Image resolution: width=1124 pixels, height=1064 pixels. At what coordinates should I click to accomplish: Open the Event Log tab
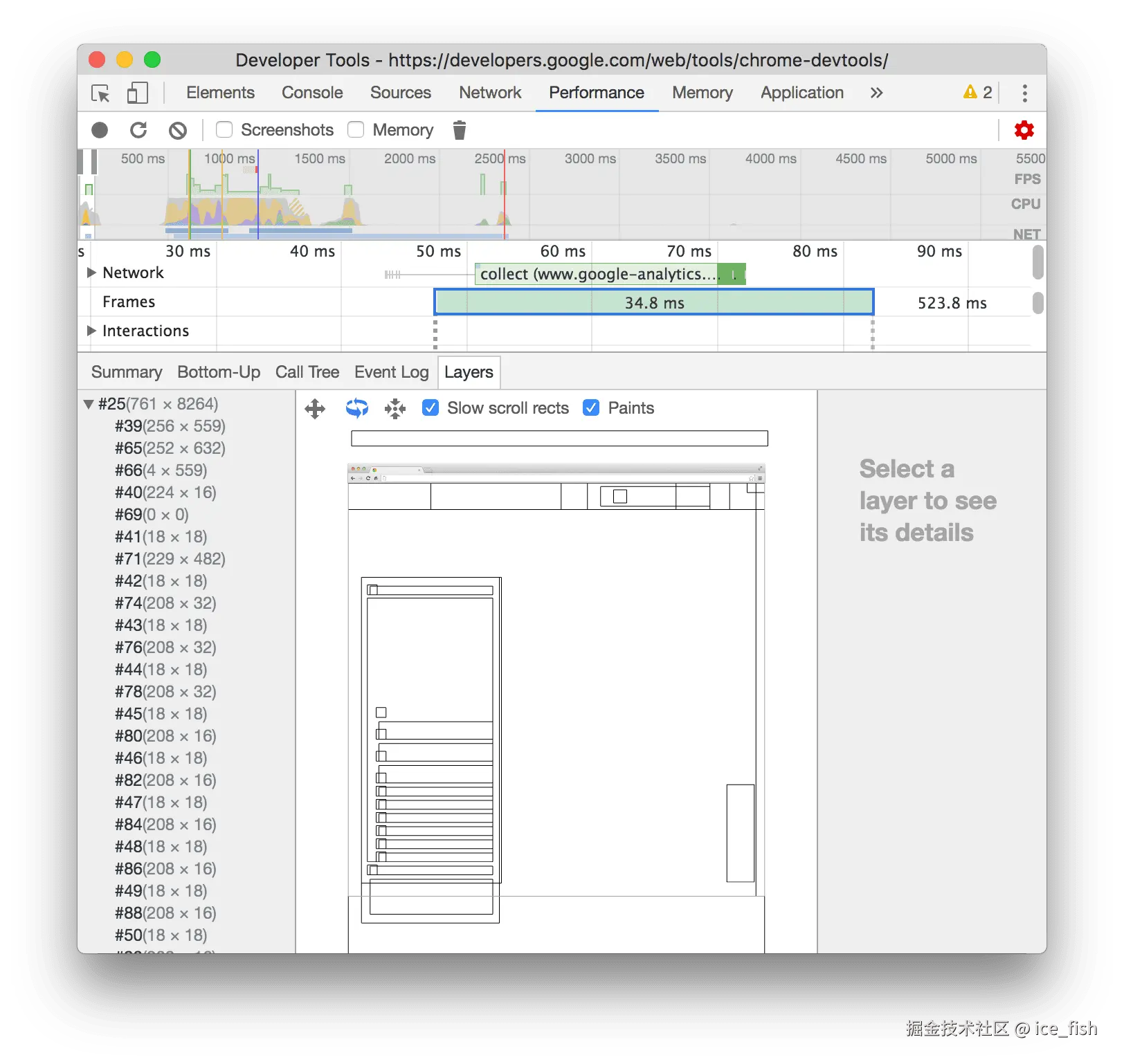tap(392, 372)
